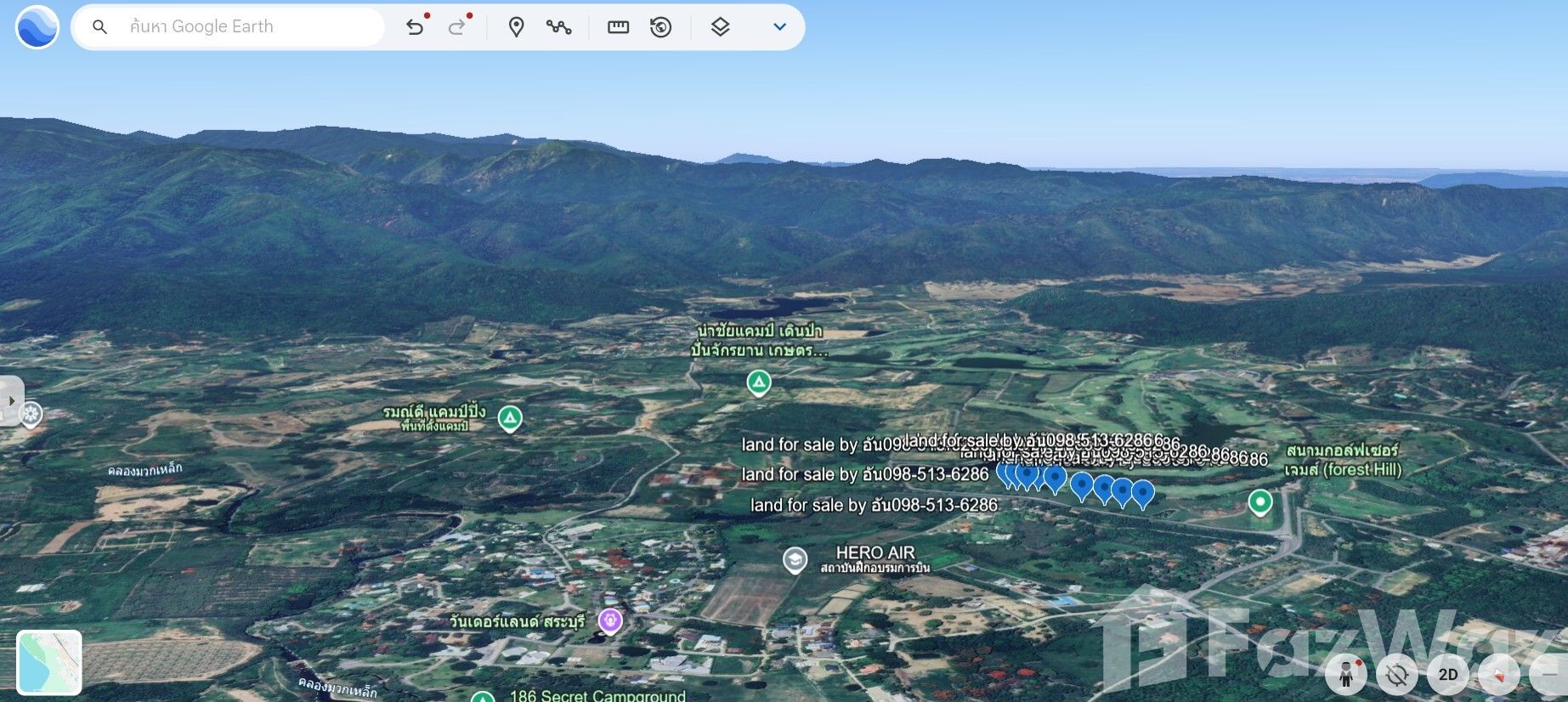This screenshot has width=1568, height=702.
Task: Click the compass to reset north
Action: (x=1498, y=675)
